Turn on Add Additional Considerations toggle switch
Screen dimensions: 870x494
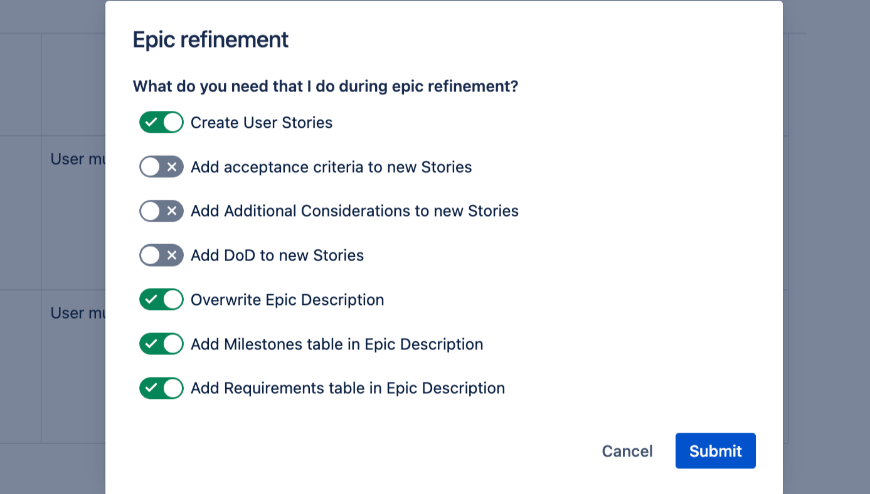[x=161, y=211]
